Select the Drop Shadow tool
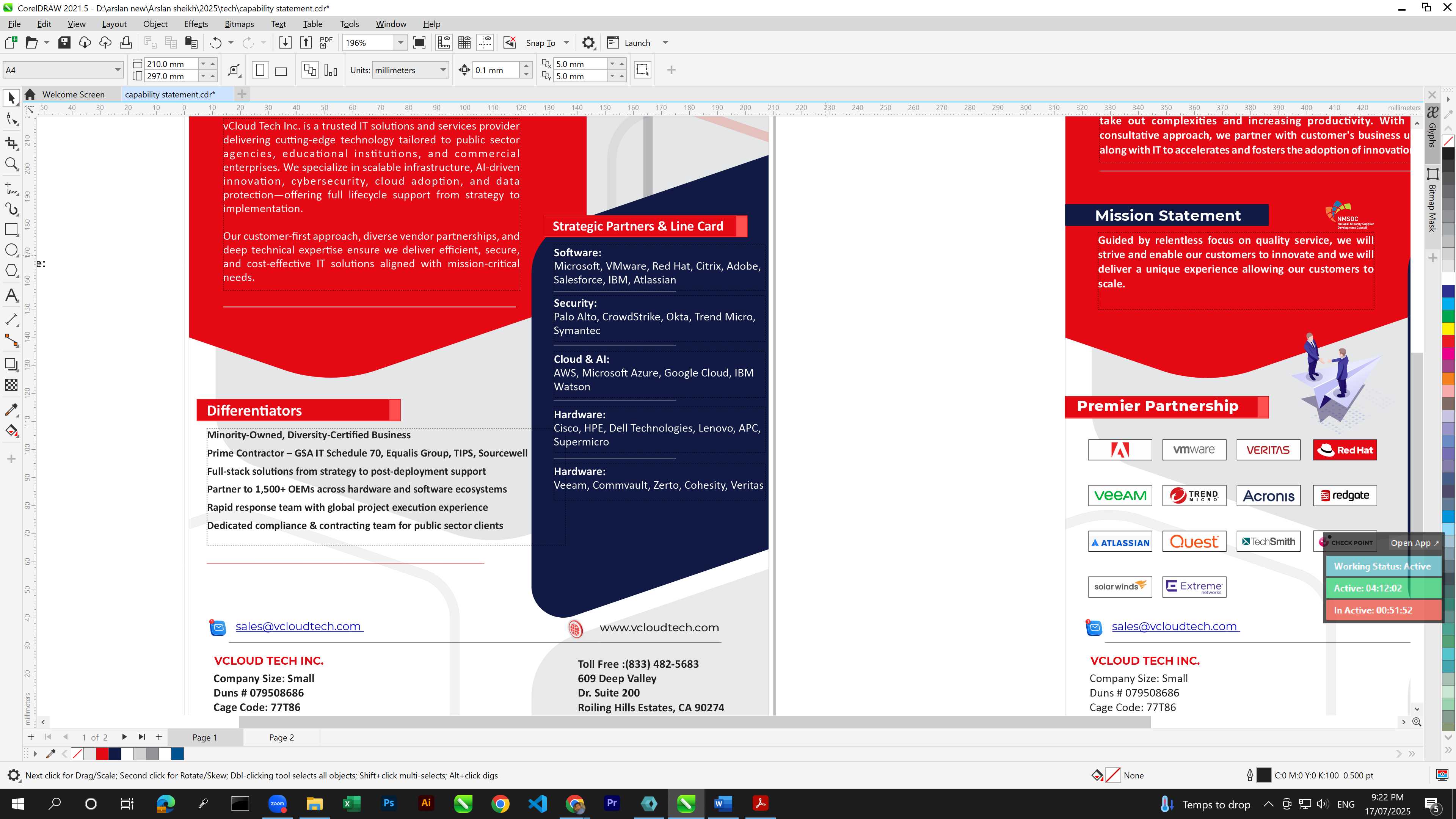Image resolution: width=1456 pixels, height=819 pixels. (11, 364)
